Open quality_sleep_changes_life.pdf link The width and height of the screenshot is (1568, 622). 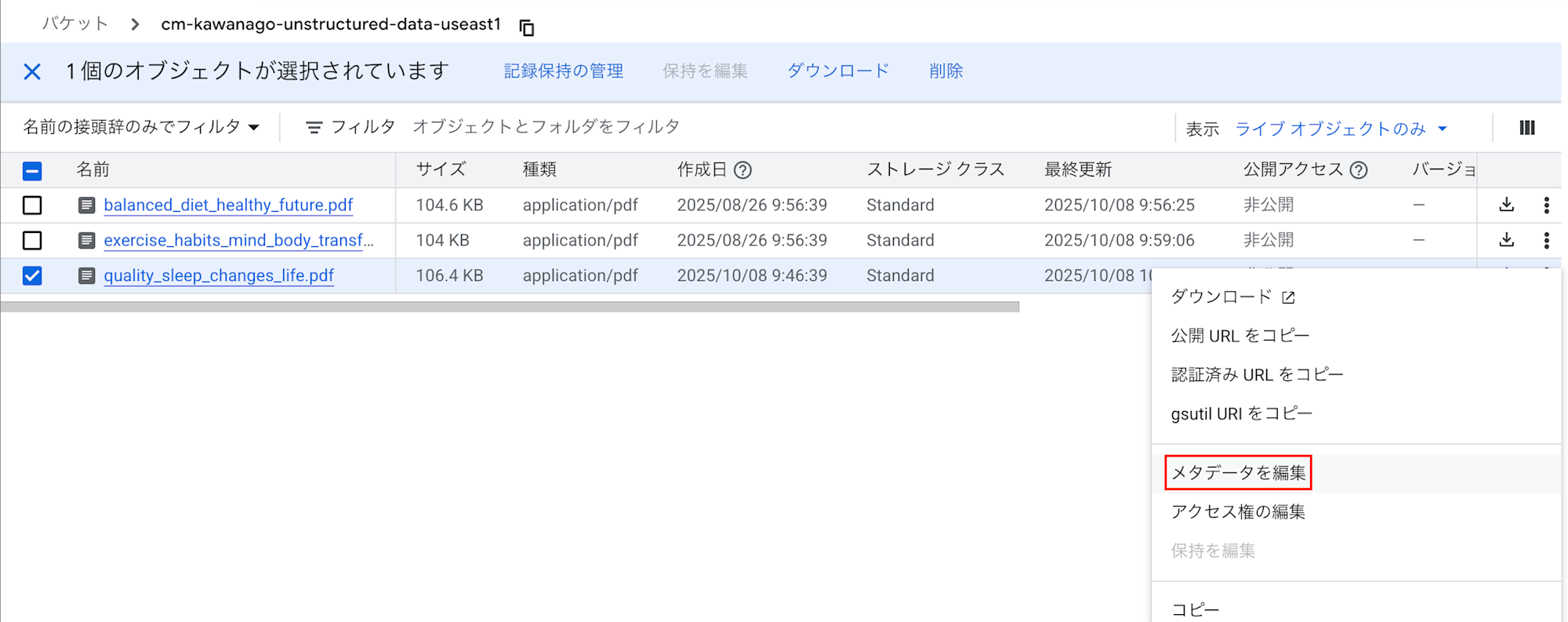coord(219,275)
